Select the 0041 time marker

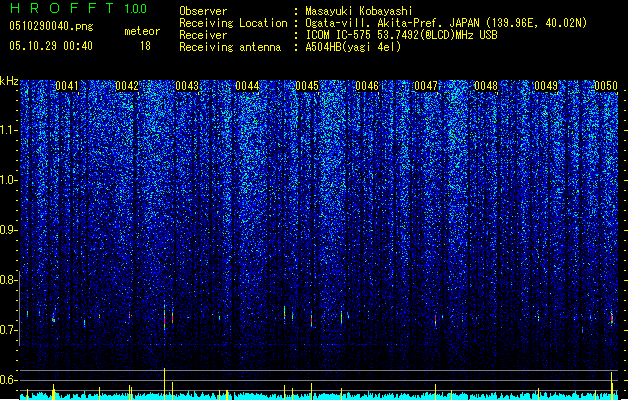click(67, 86)
